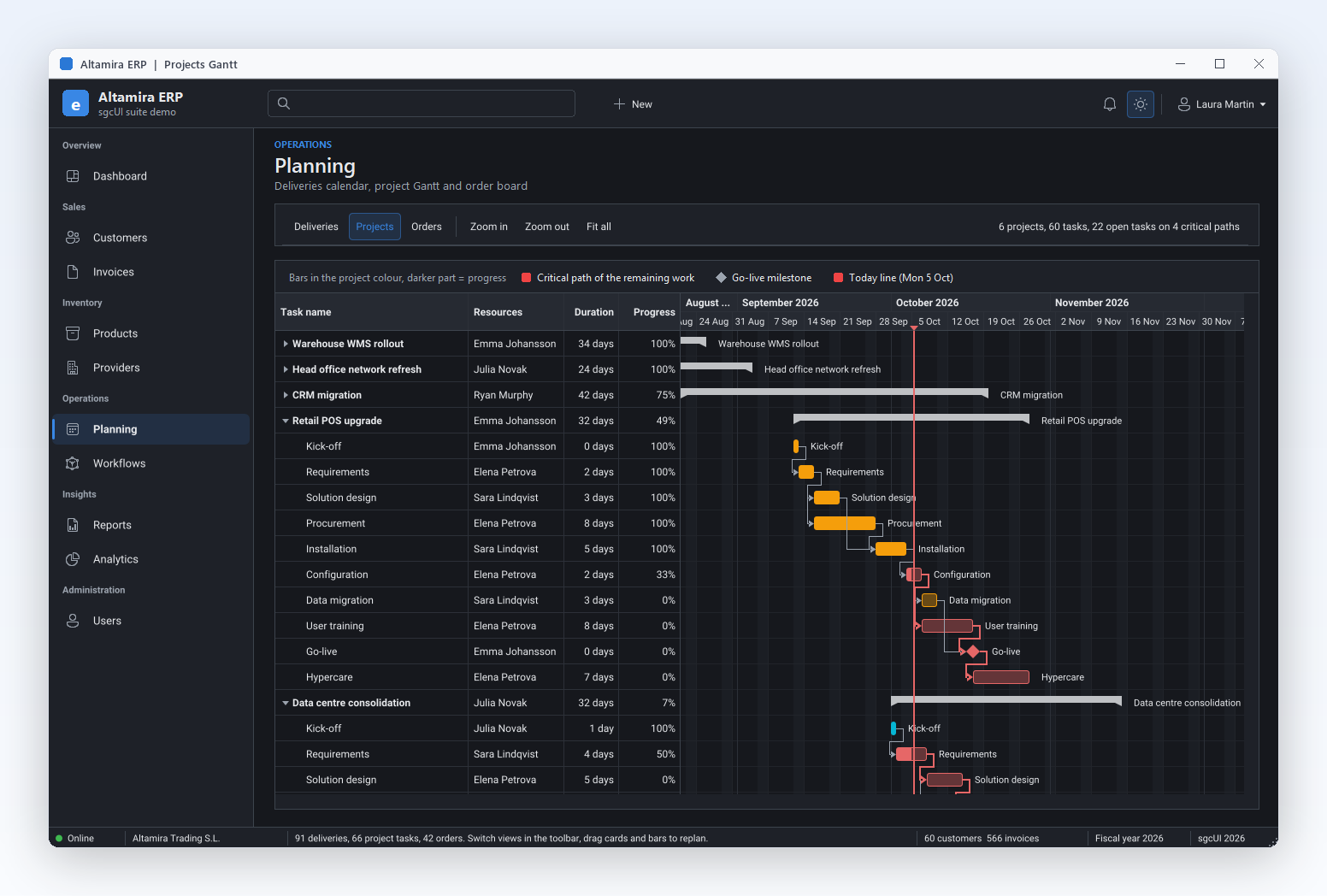The height and width of the screenshot is (896, 1327).
Task: Select the Data migration task name
Action: 339,600
